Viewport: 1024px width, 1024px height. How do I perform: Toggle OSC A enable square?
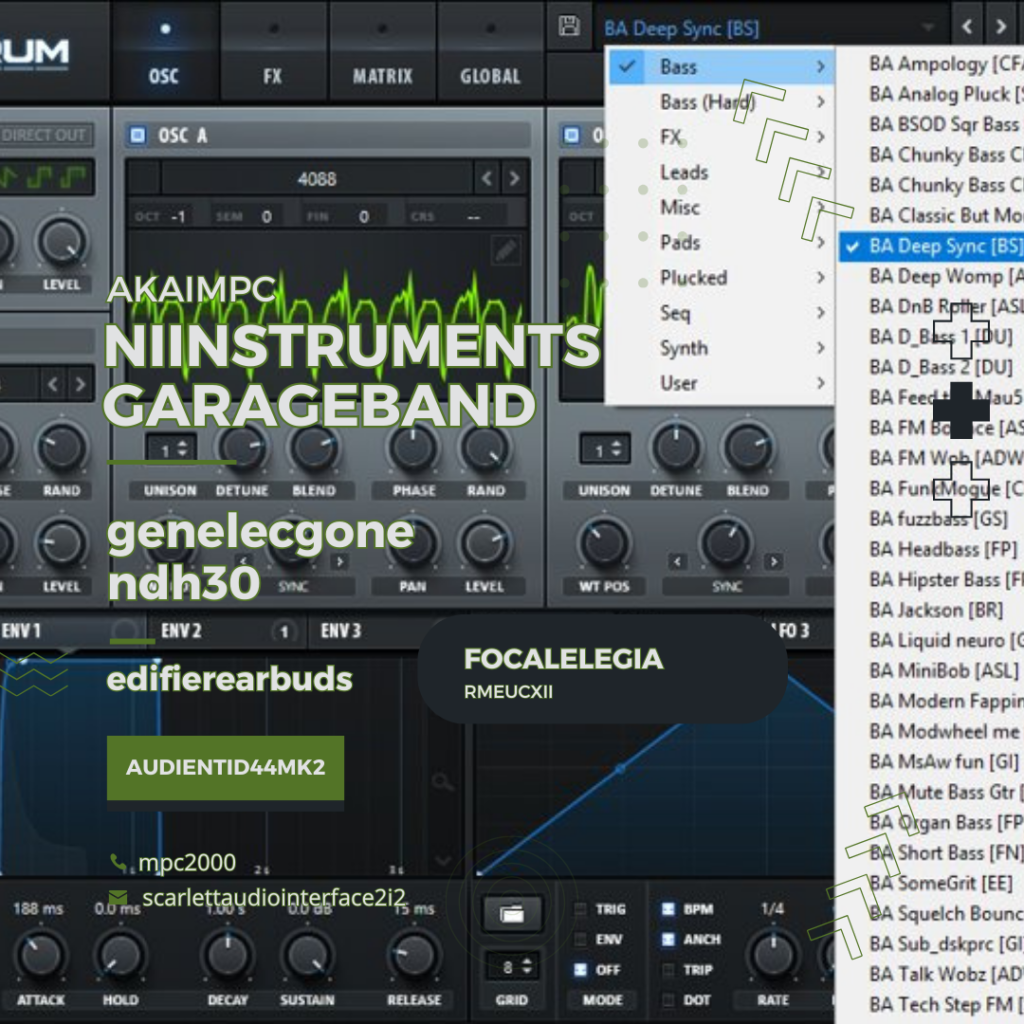[137, 135]
